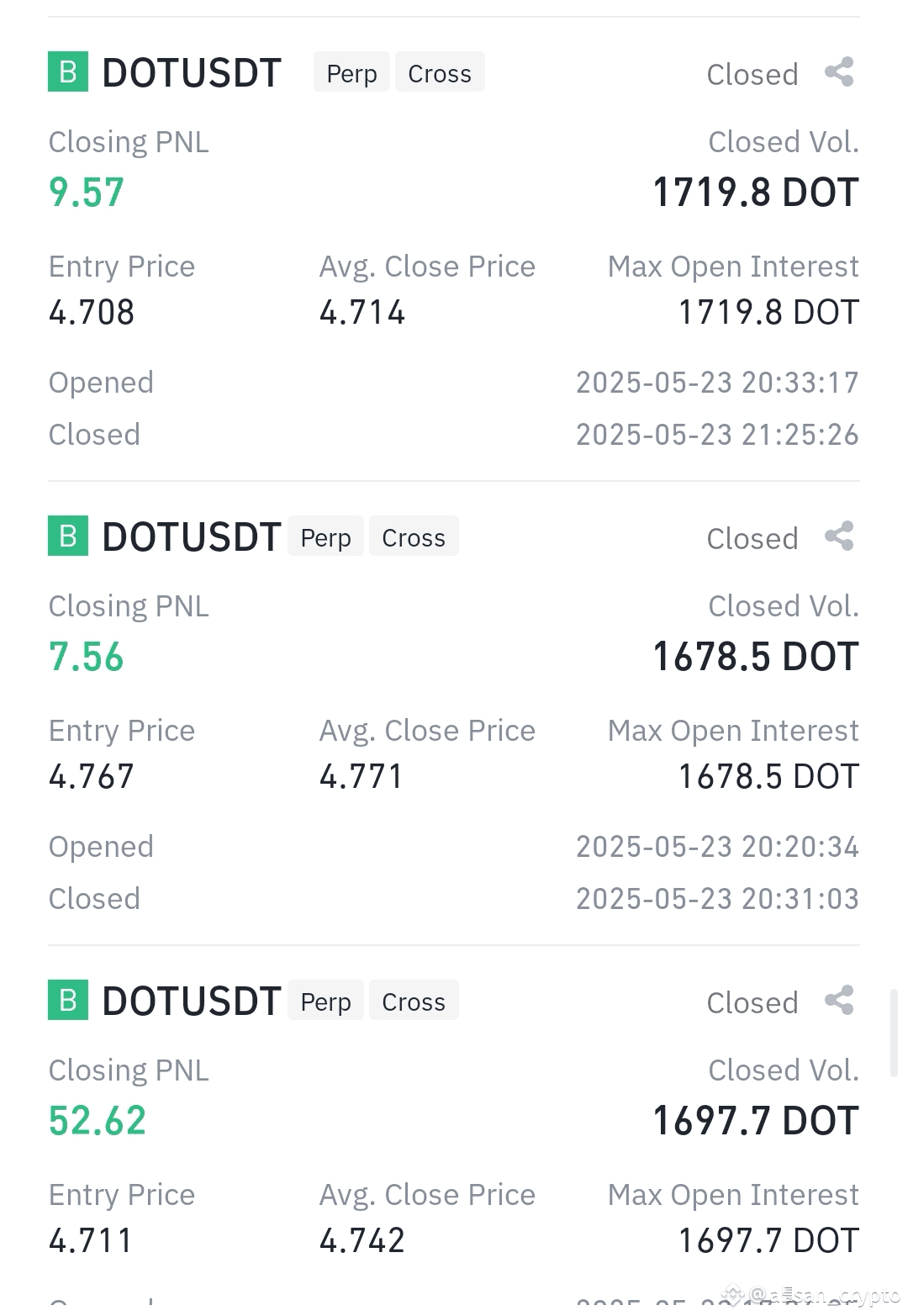Open the second DOTUSDT pair title
This screenshot has height=1316, width=908.
(x=192, y=537)
